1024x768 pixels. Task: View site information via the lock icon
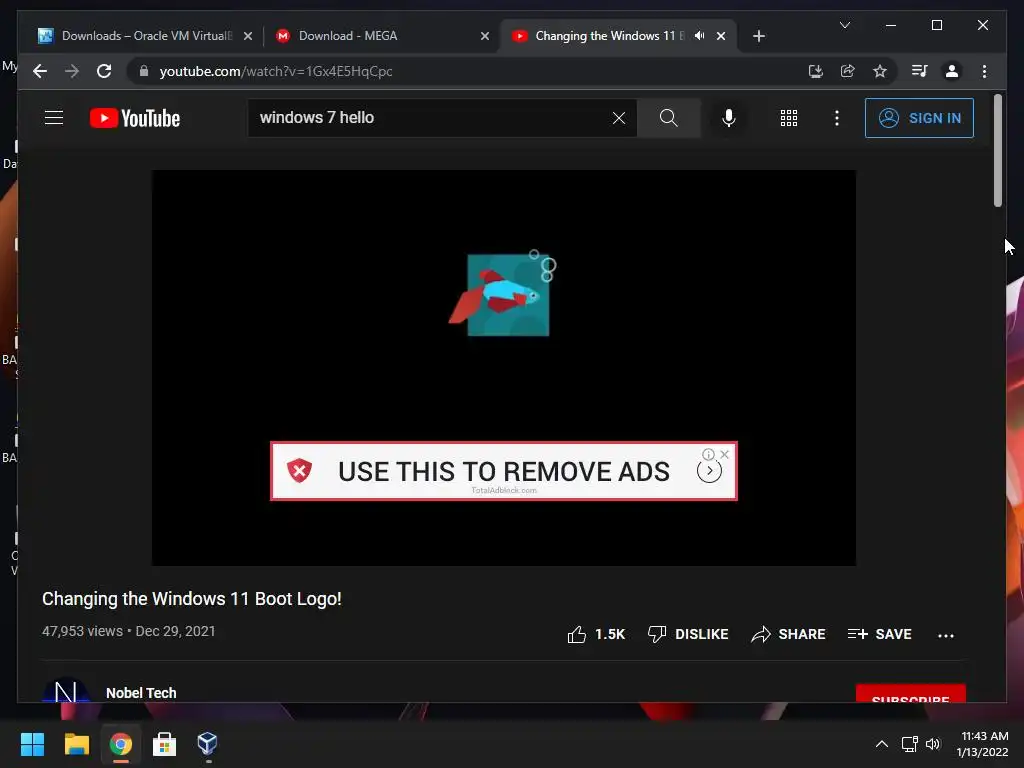pos(144,71)
